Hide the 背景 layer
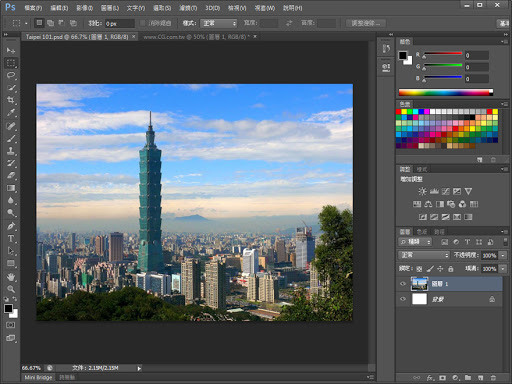 pos(403,299)
